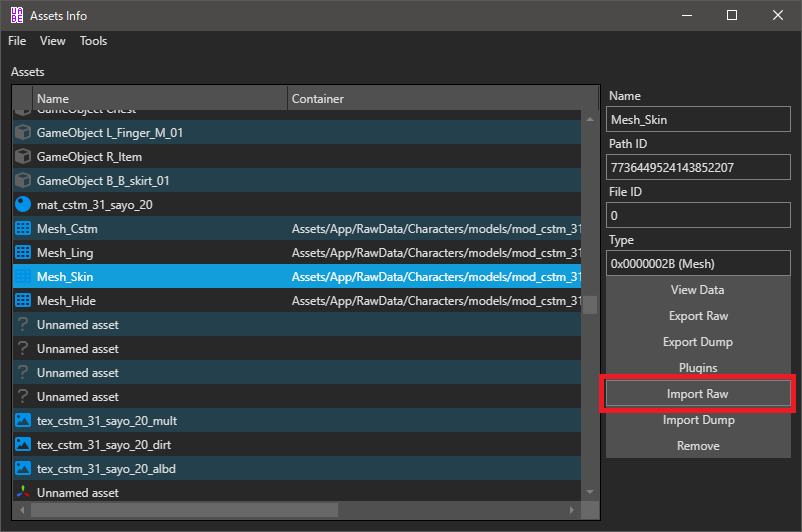This screenshot has height=532, width=802.
Task: Select the Mesh_Cstm asset row
Action: click(x=297, y=229)
